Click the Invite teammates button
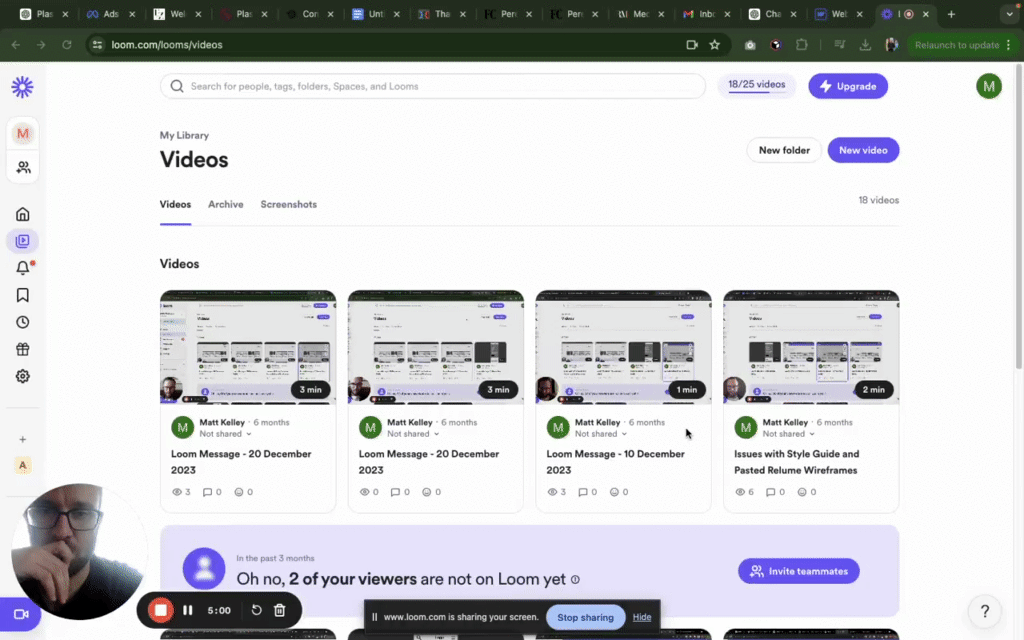The height and width of the screenshot is (640, 1024). (x=798, y=571)
